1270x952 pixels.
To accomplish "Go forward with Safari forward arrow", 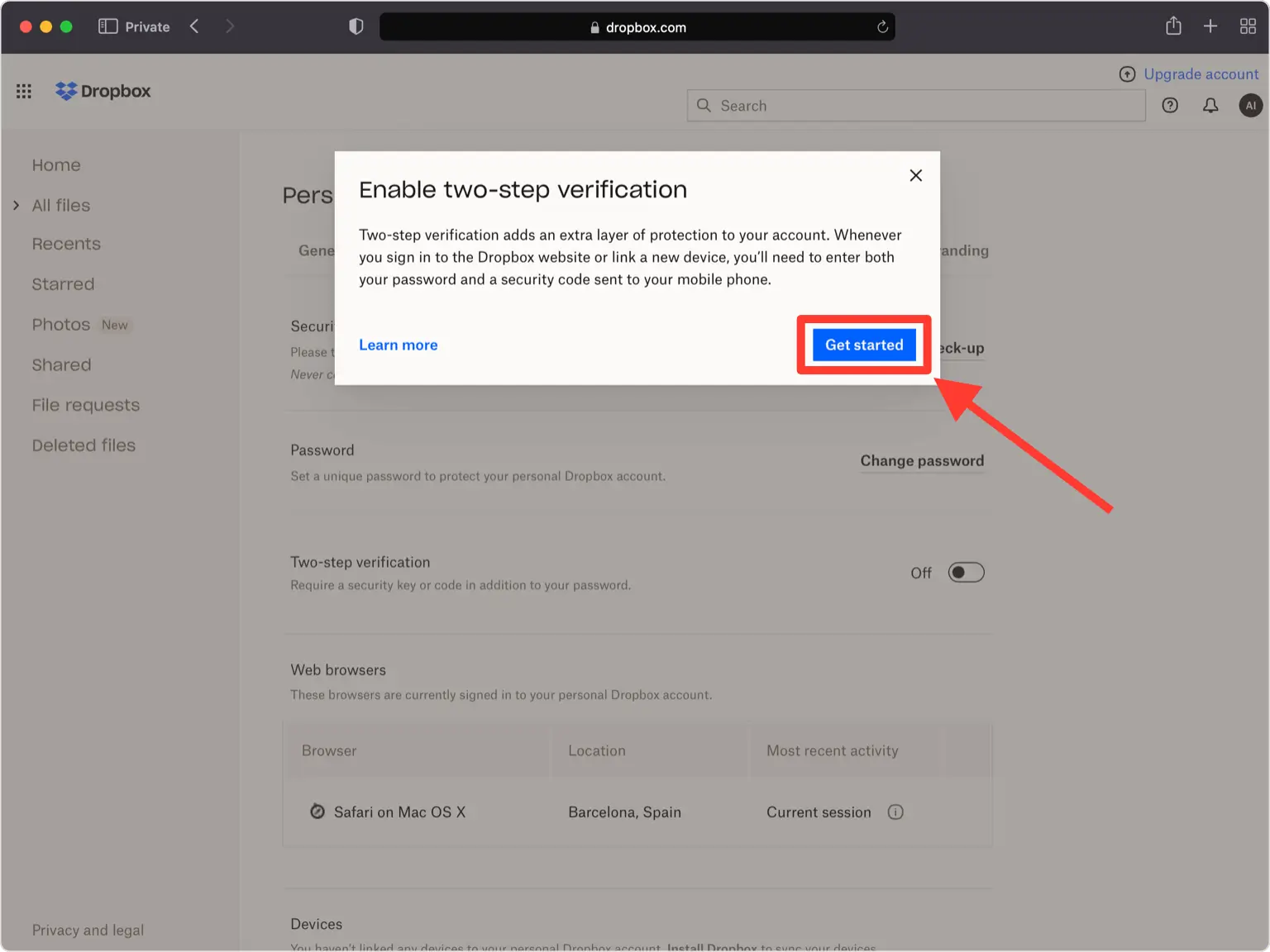I will tap(230, 26).
